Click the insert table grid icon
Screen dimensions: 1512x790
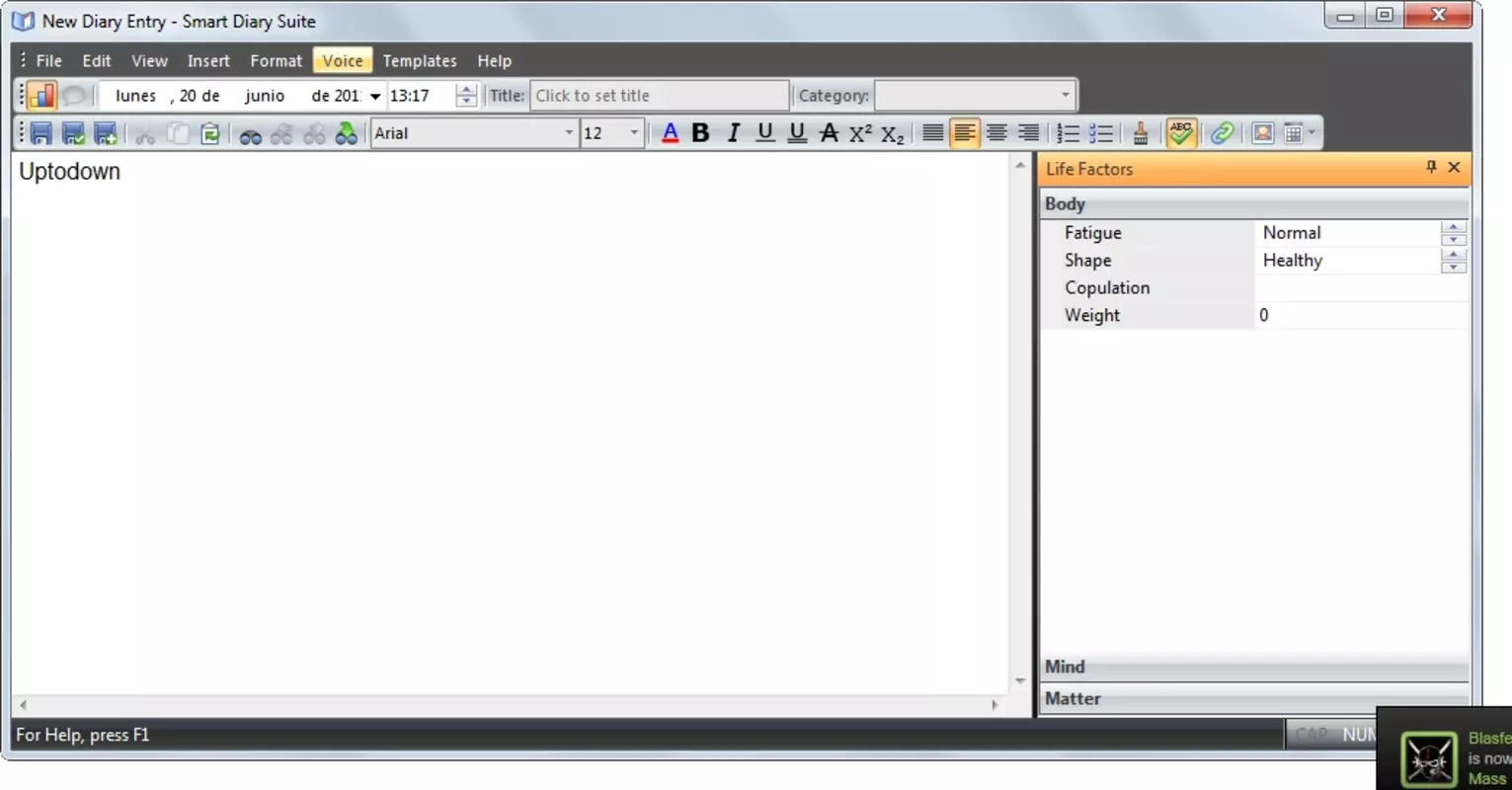[1294, 133]
